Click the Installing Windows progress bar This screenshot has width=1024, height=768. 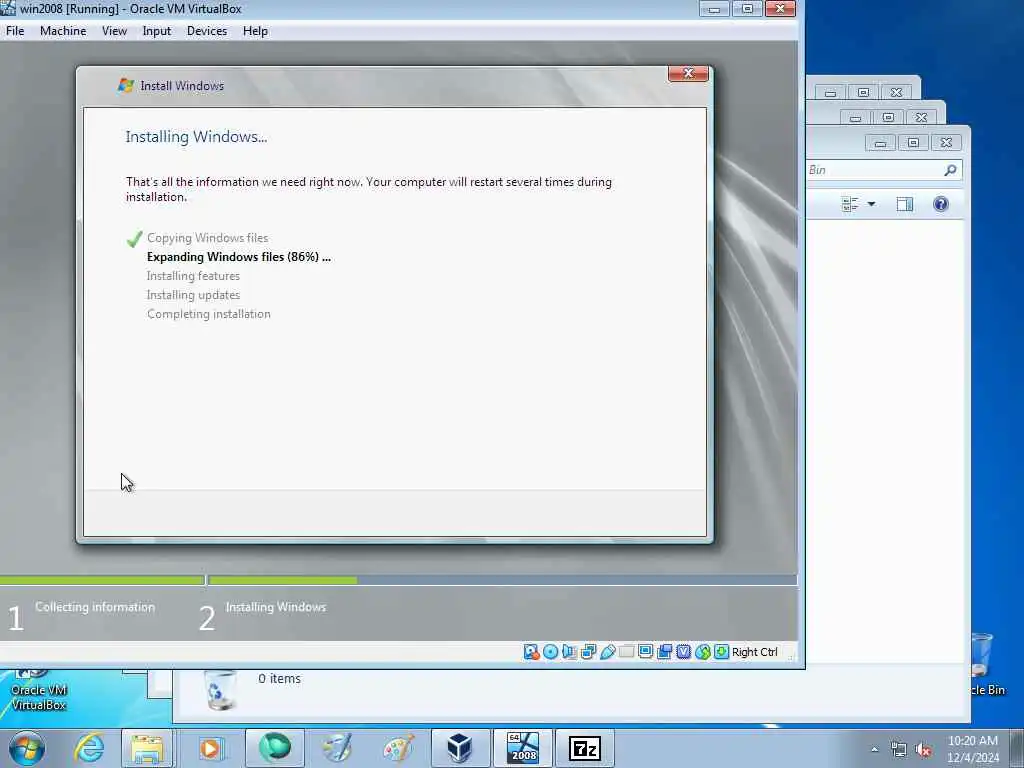coord(502,580)
